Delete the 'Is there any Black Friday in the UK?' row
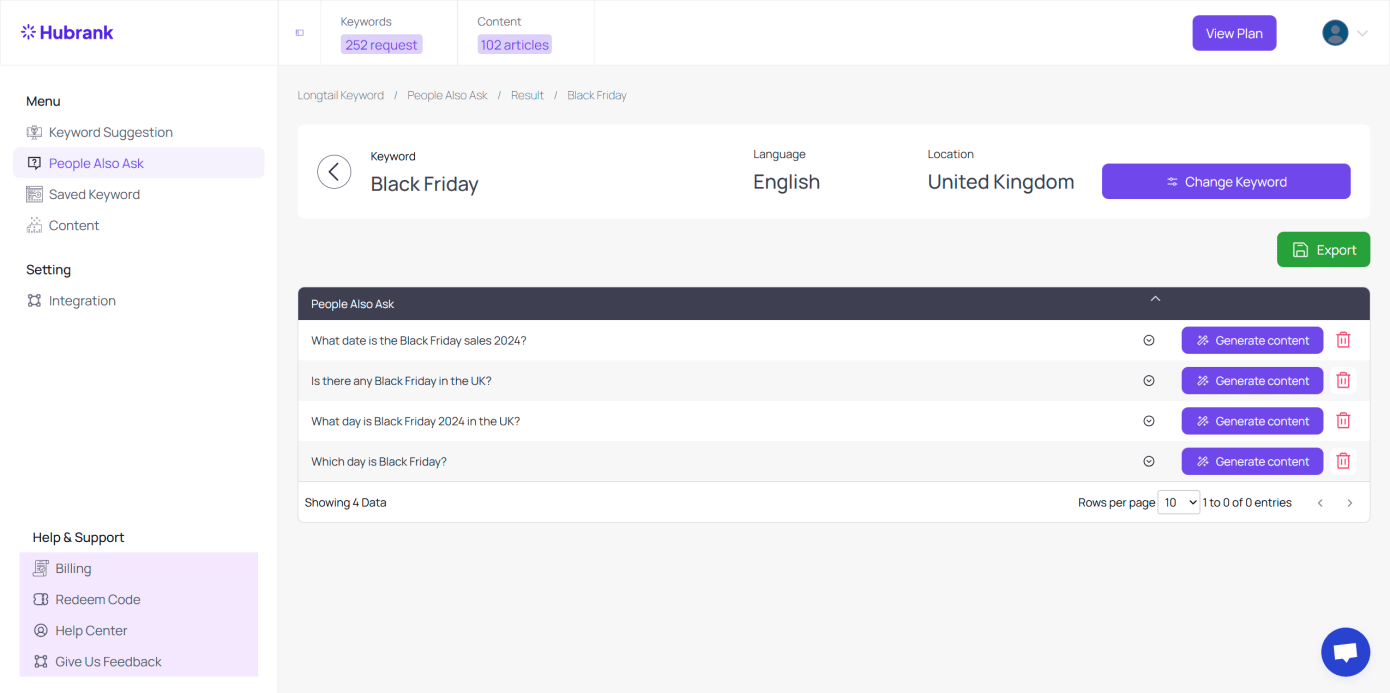The image size is (1390, 693). (1343, 381)
